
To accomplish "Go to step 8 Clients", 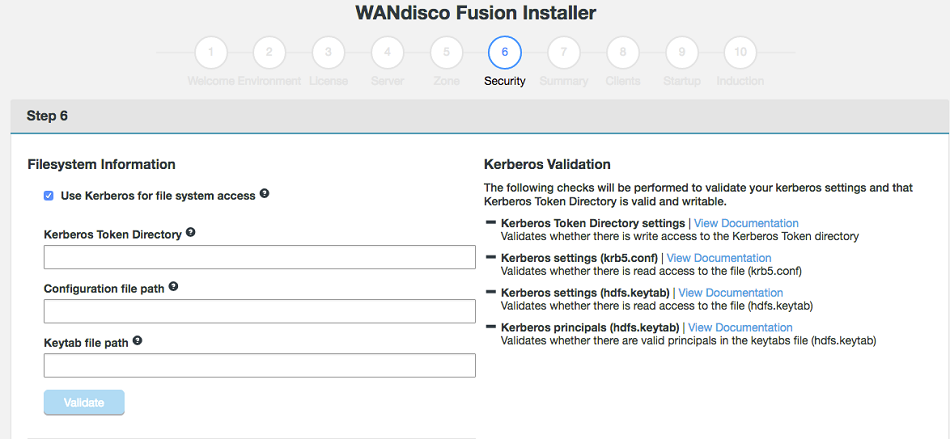I will 623,53.
